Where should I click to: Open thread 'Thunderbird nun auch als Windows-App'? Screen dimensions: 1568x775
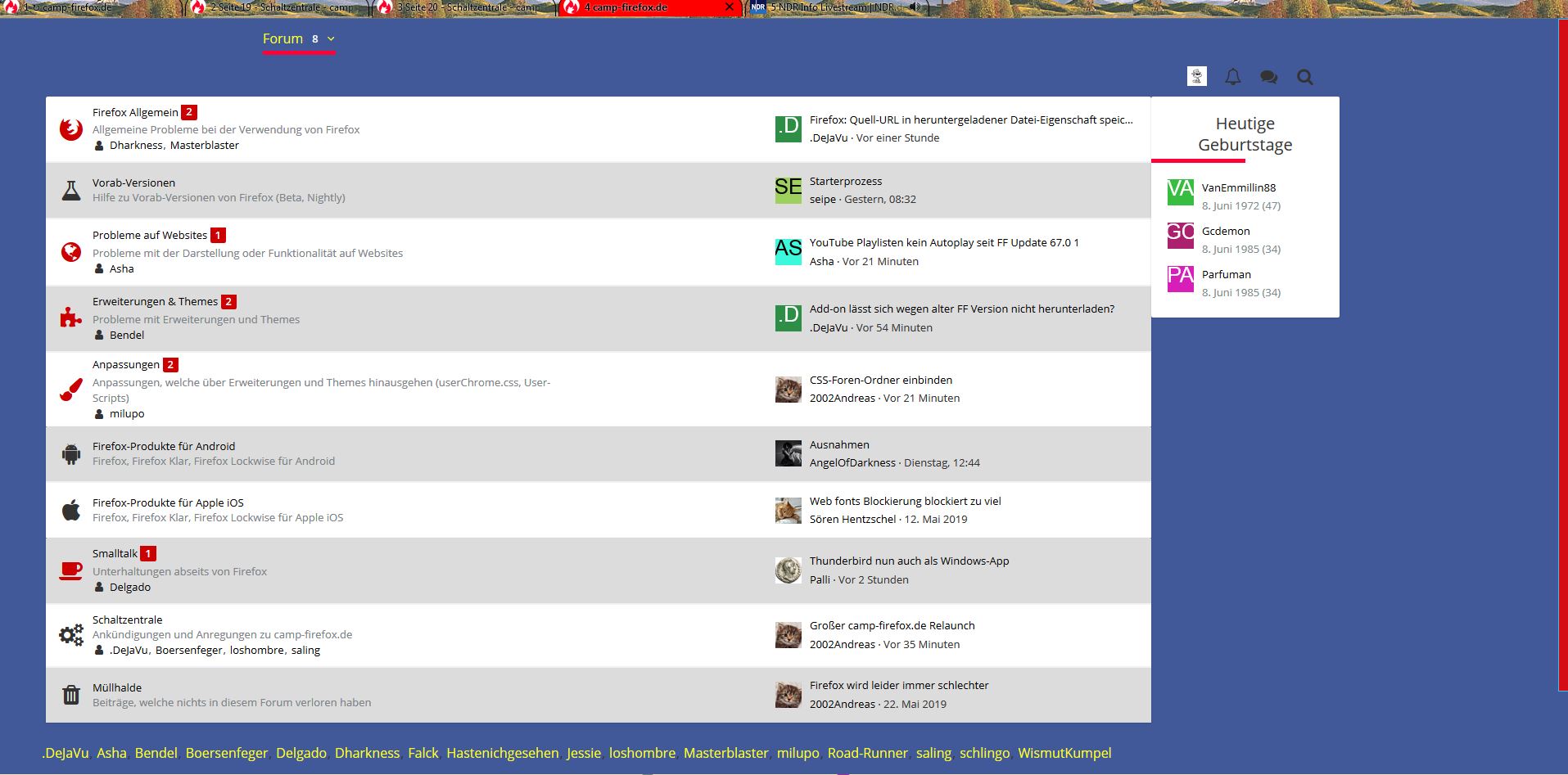(909, 561)
